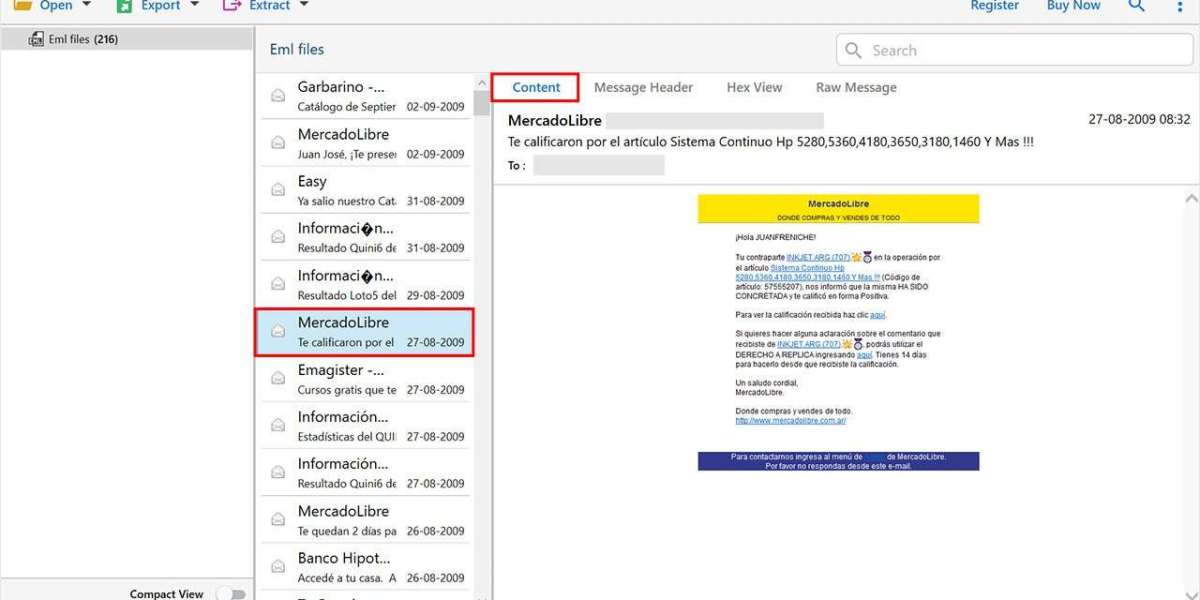
Task: Select 'Resultado Quini6' email dated 31-08-2009
Action: 366,237
